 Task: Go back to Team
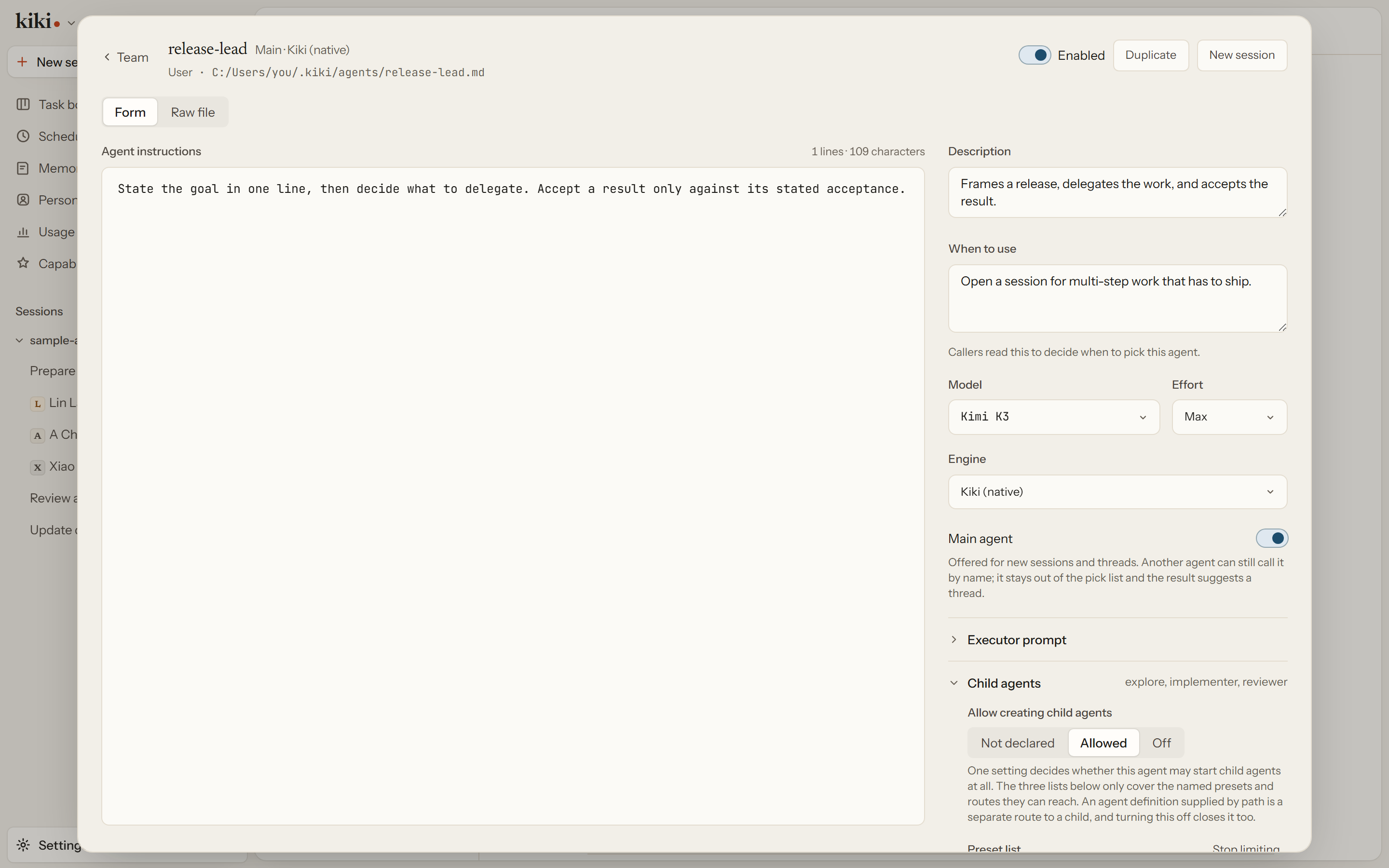(x=126, y=57)
